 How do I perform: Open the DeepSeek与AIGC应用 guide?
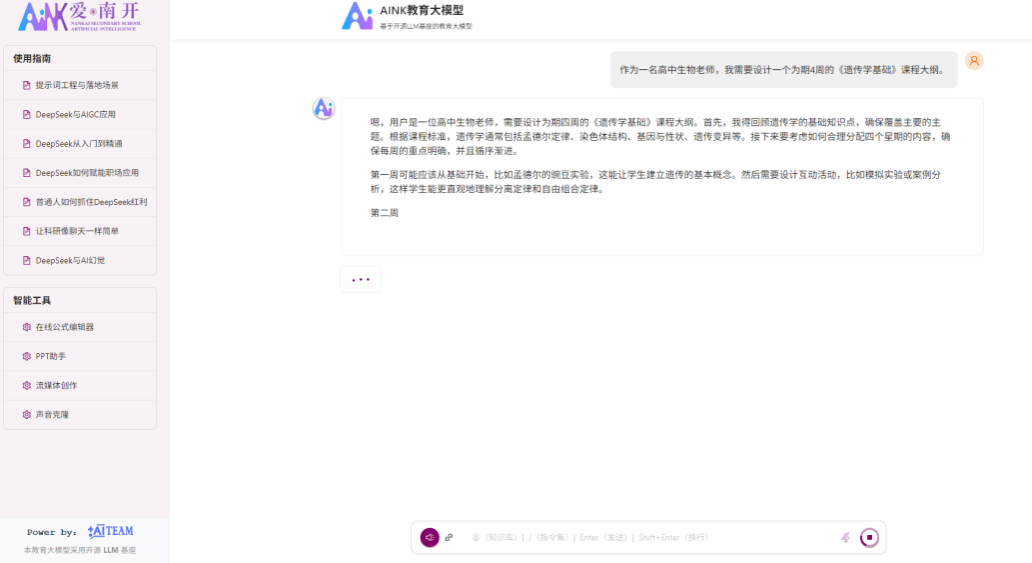pyautogui.click(x=76, y=114)
